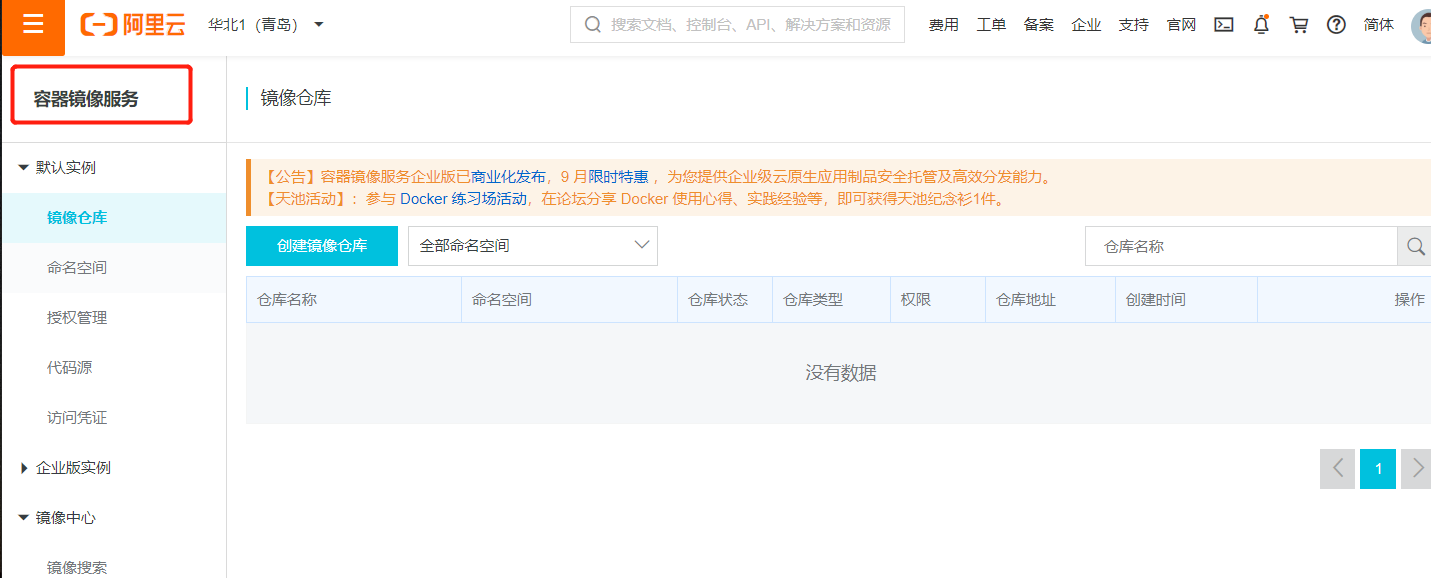Open 官网 in the top navigation
Screen dimensions: 1431x578
point(1181,25)
